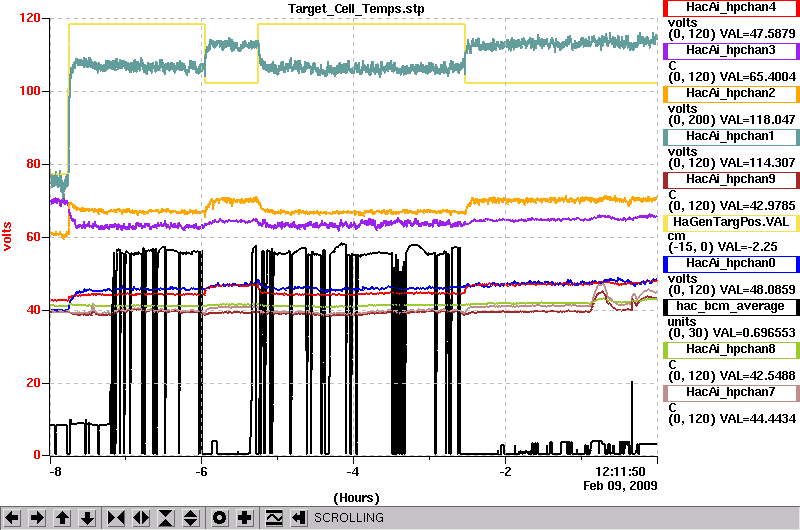
Task: Click the value text VAL=42.5488
Action: coord(757,376)
